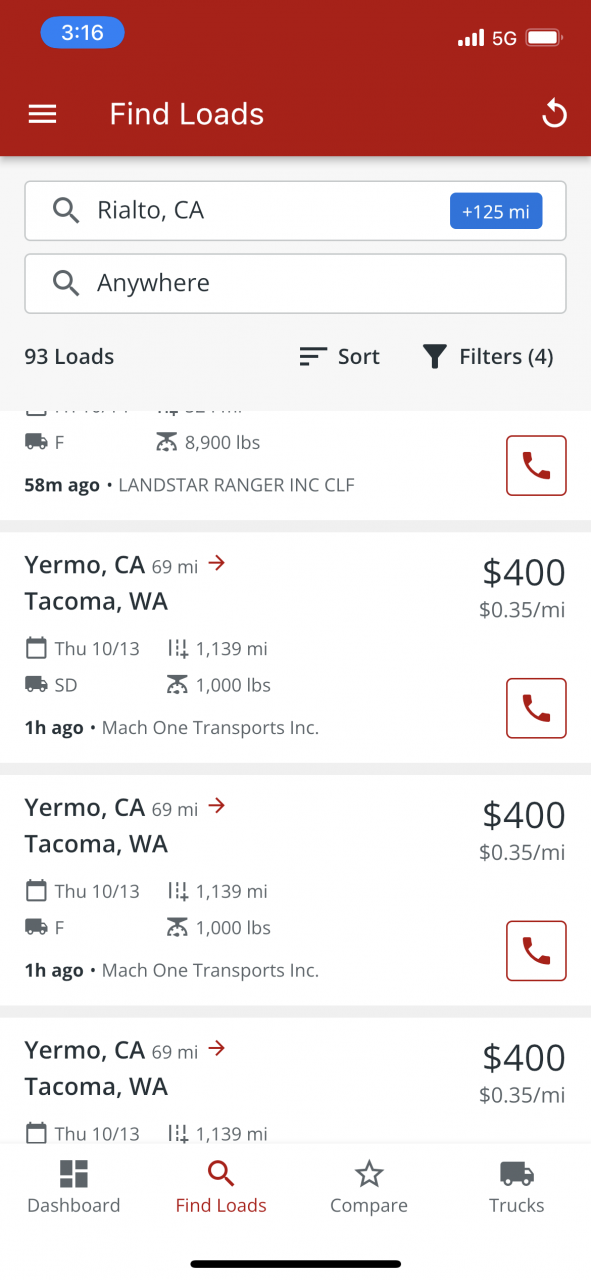This screenshot has width=591, height=1280.
Task: Click the Rialto, CA search magnifier icon
Action: [66, 210]
